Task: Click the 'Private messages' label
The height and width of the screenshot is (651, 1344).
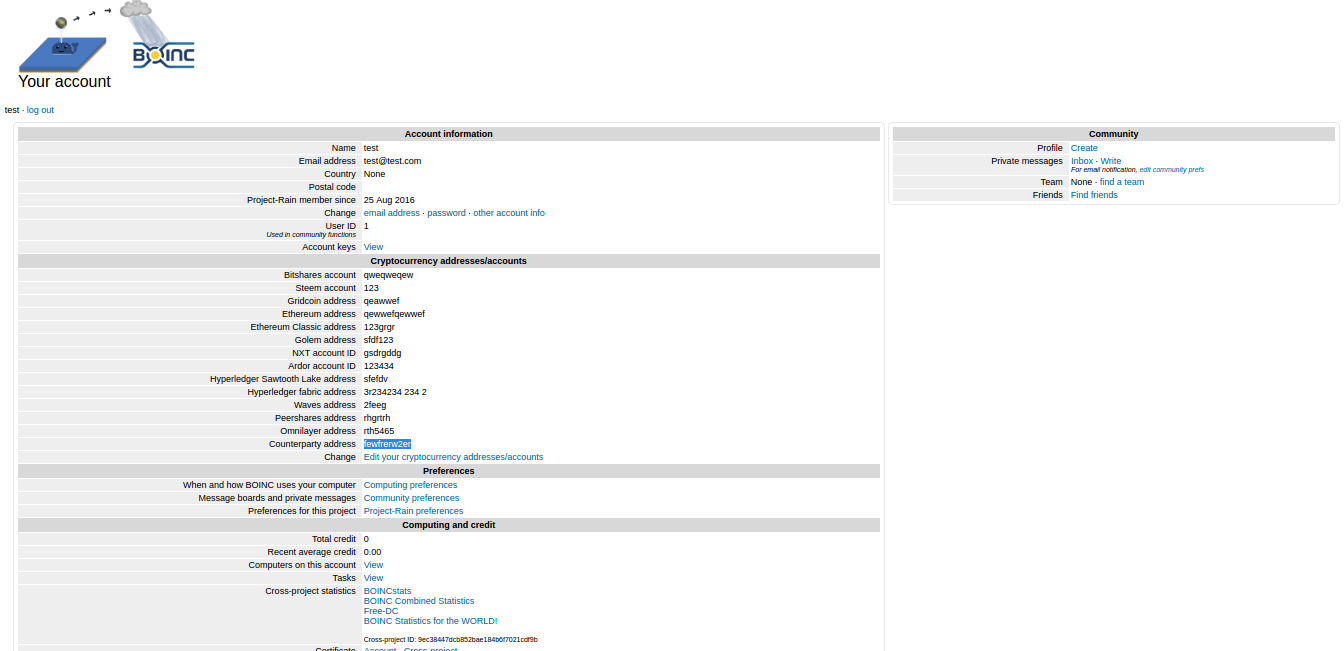Action: [x=1027, y=161]
